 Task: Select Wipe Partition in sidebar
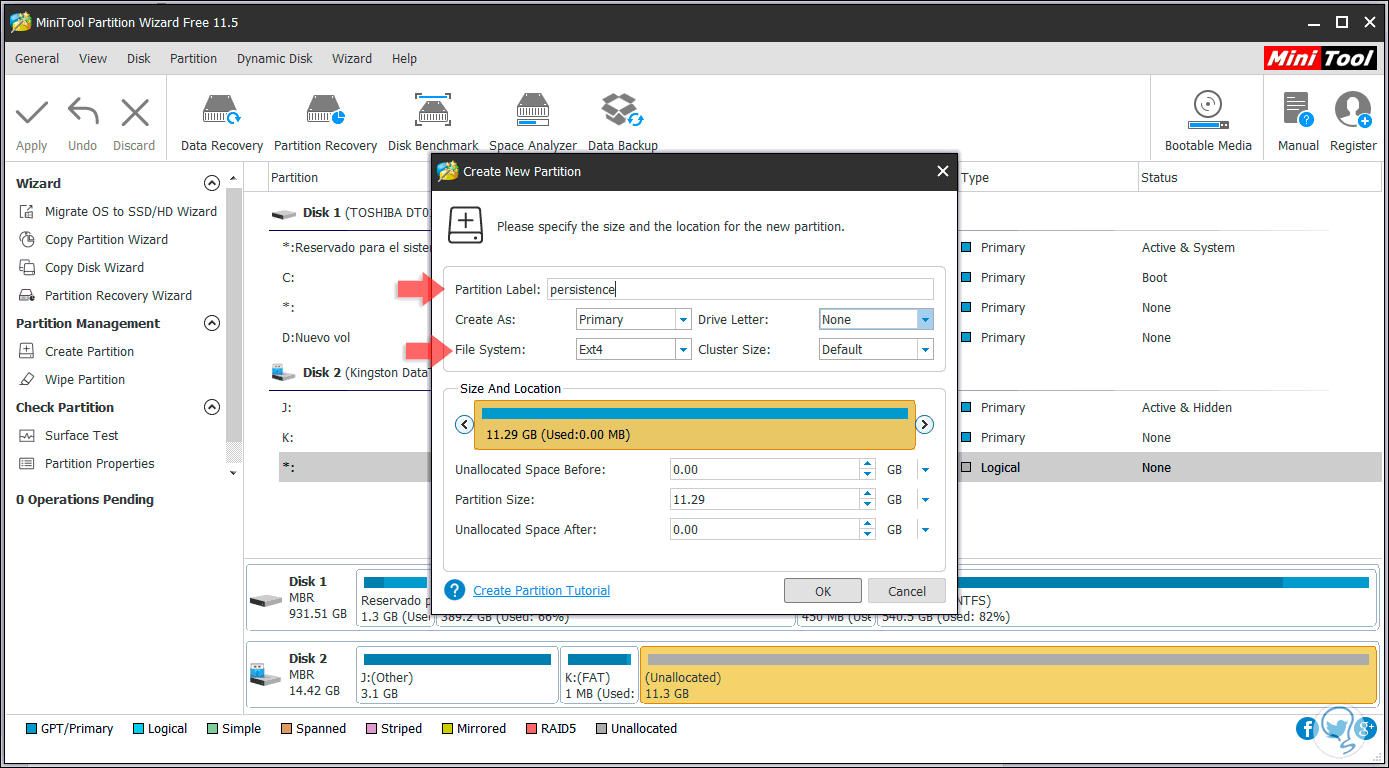[x=85, y=379]
